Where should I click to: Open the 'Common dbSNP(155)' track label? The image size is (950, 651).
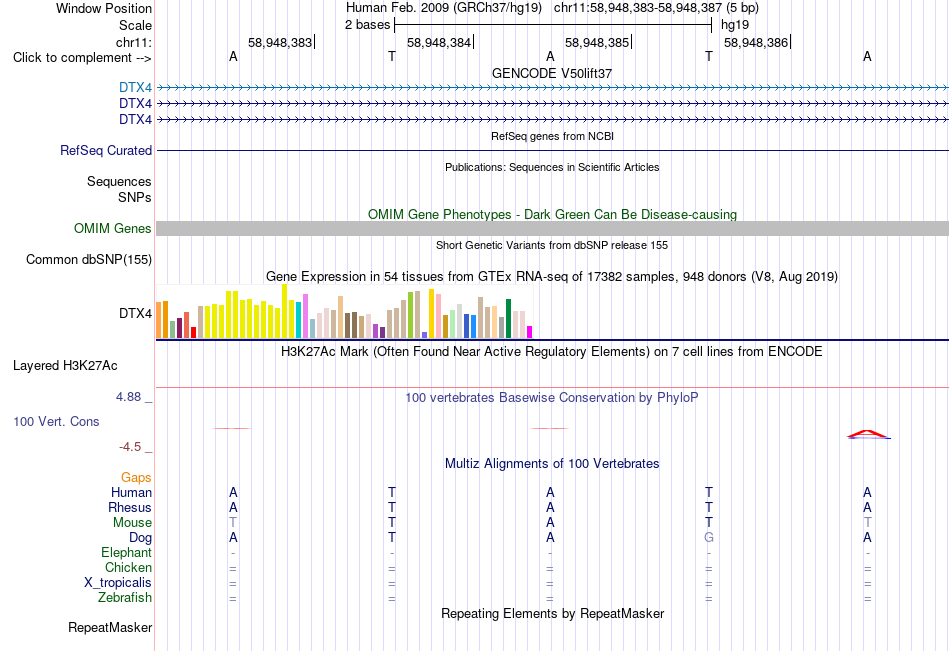pyautogui.click(x=89, y=259)
